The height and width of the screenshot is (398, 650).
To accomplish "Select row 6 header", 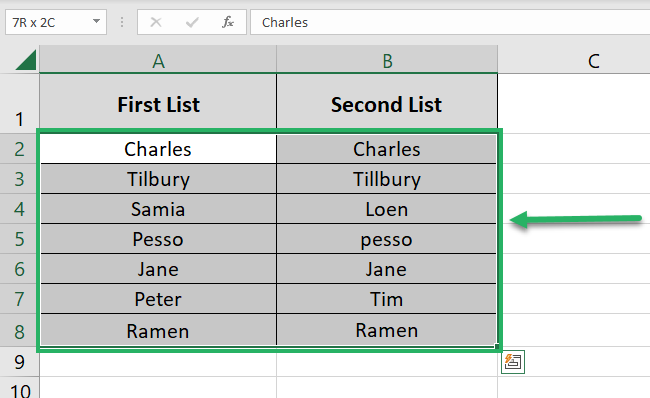I will pos(19,269).
